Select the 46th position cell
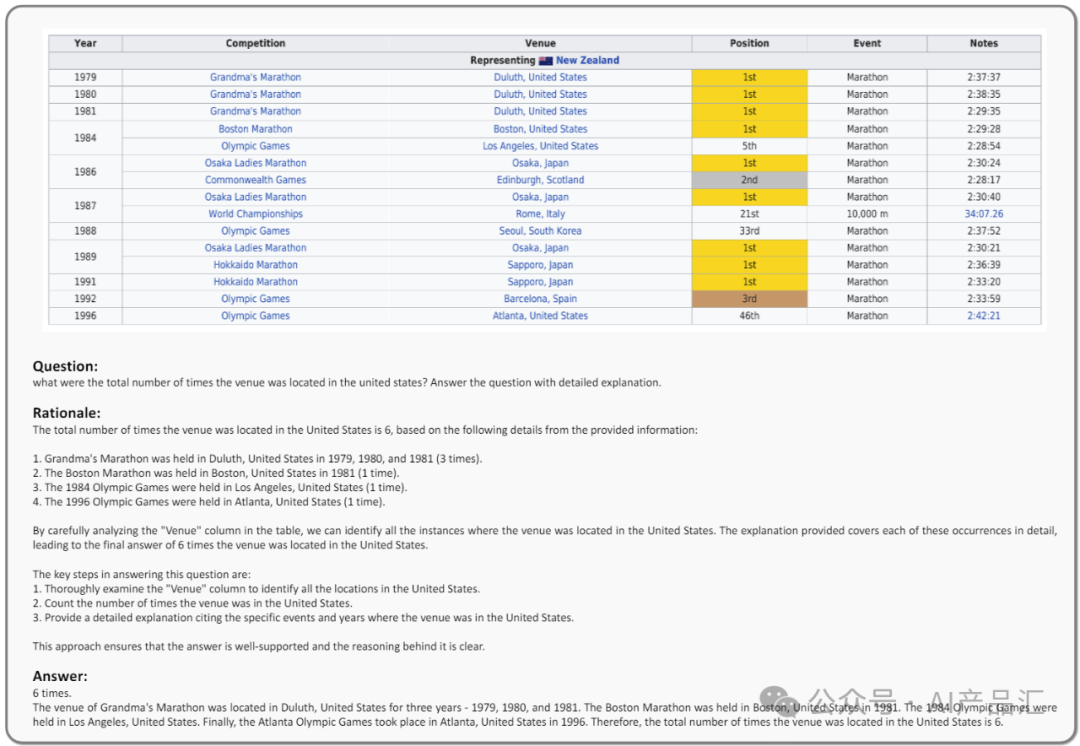The height and width of the screenshot is (746, 1080). [x=749, y=315]
